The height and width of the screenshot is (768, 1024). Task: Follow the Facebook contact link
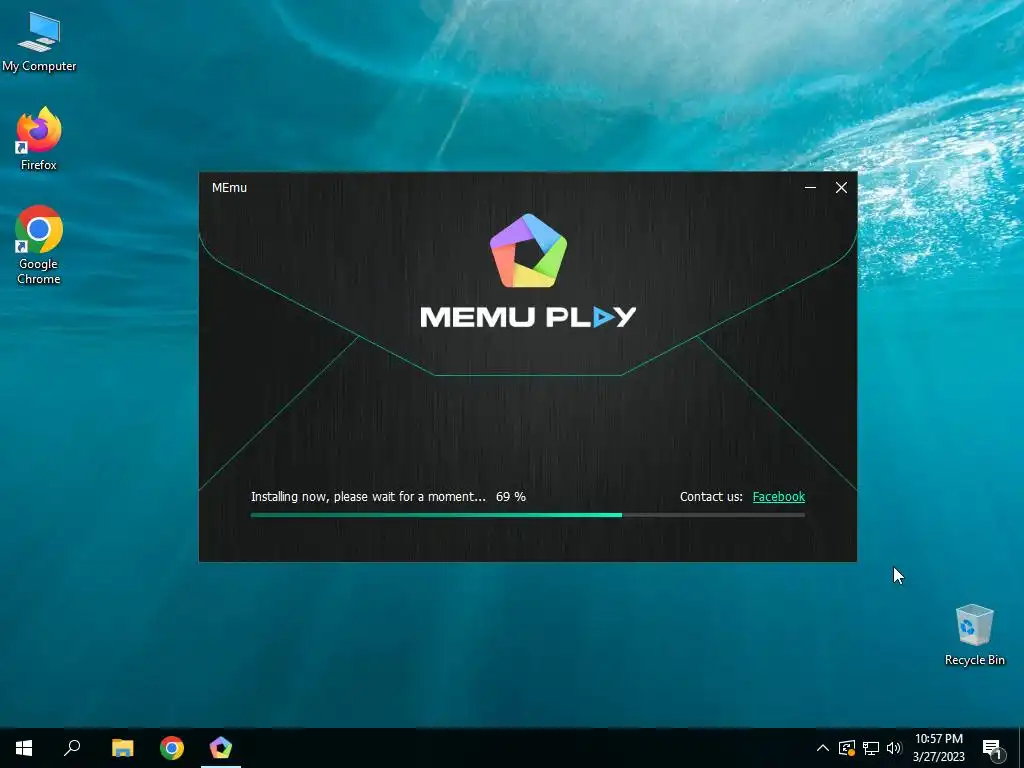778,497
